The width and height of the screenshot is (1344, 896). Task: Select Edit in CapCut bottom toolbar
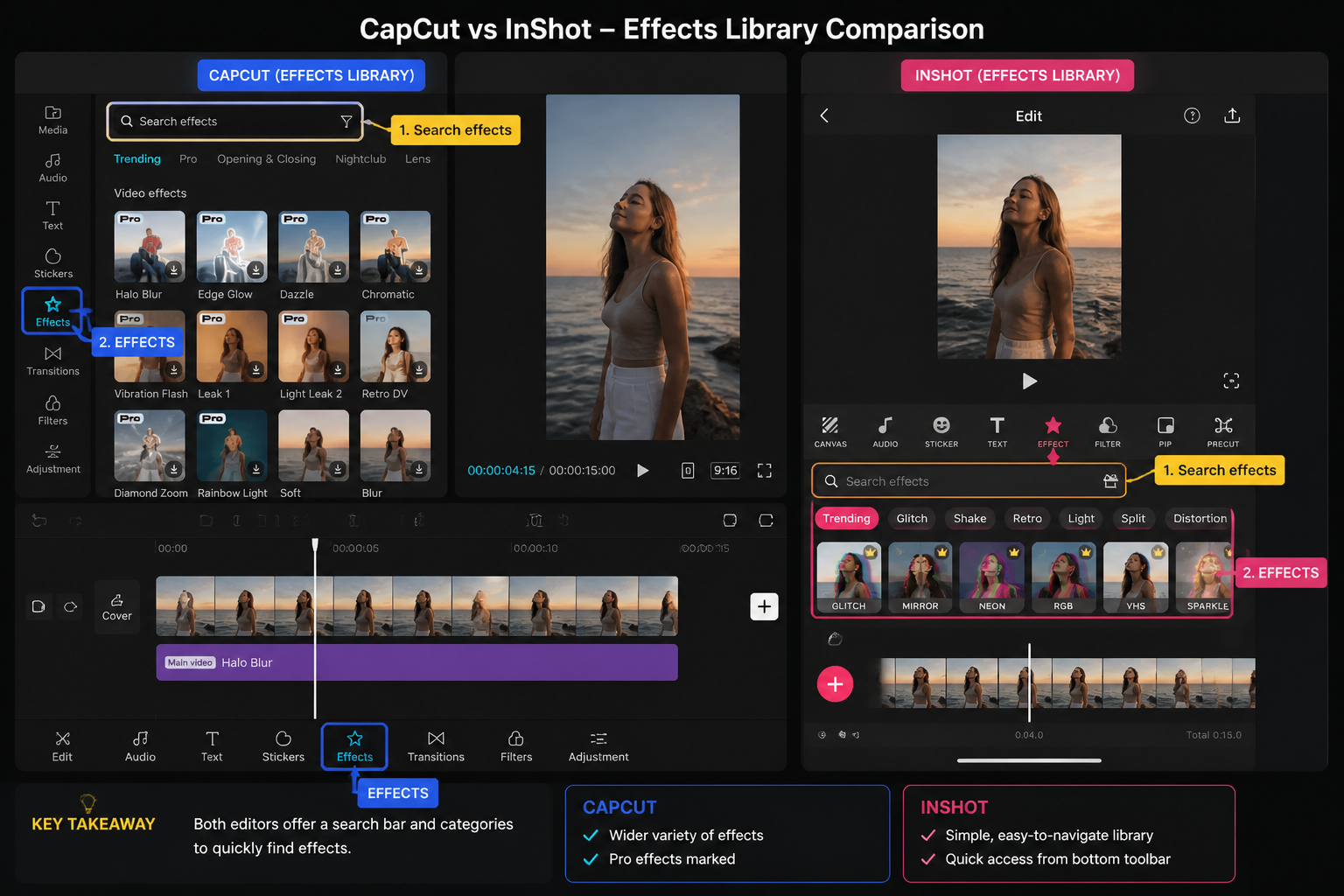[62, 747]
